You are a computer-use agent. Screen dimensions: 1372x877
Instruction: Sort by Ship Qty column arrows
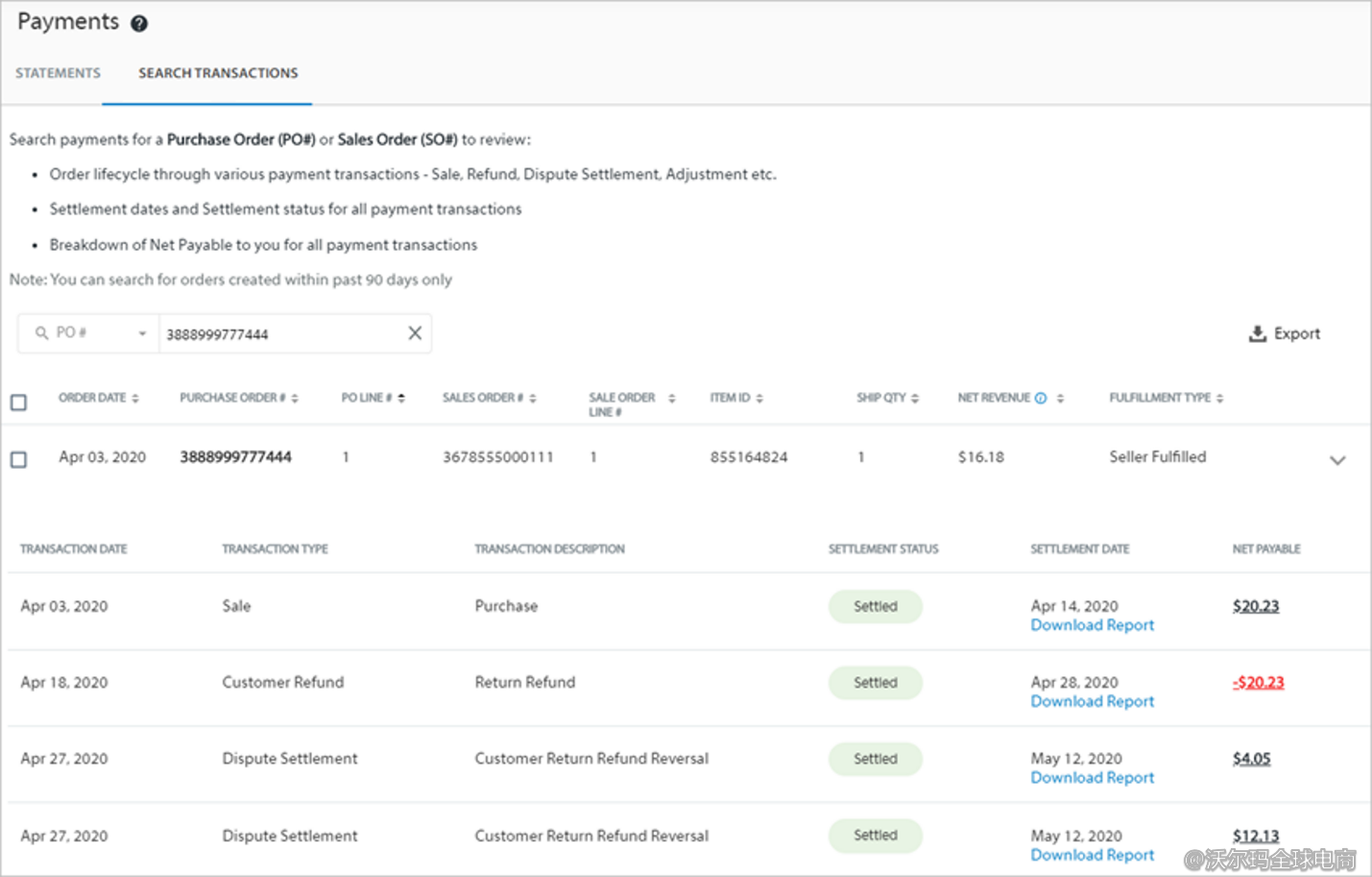coord(915,399)
